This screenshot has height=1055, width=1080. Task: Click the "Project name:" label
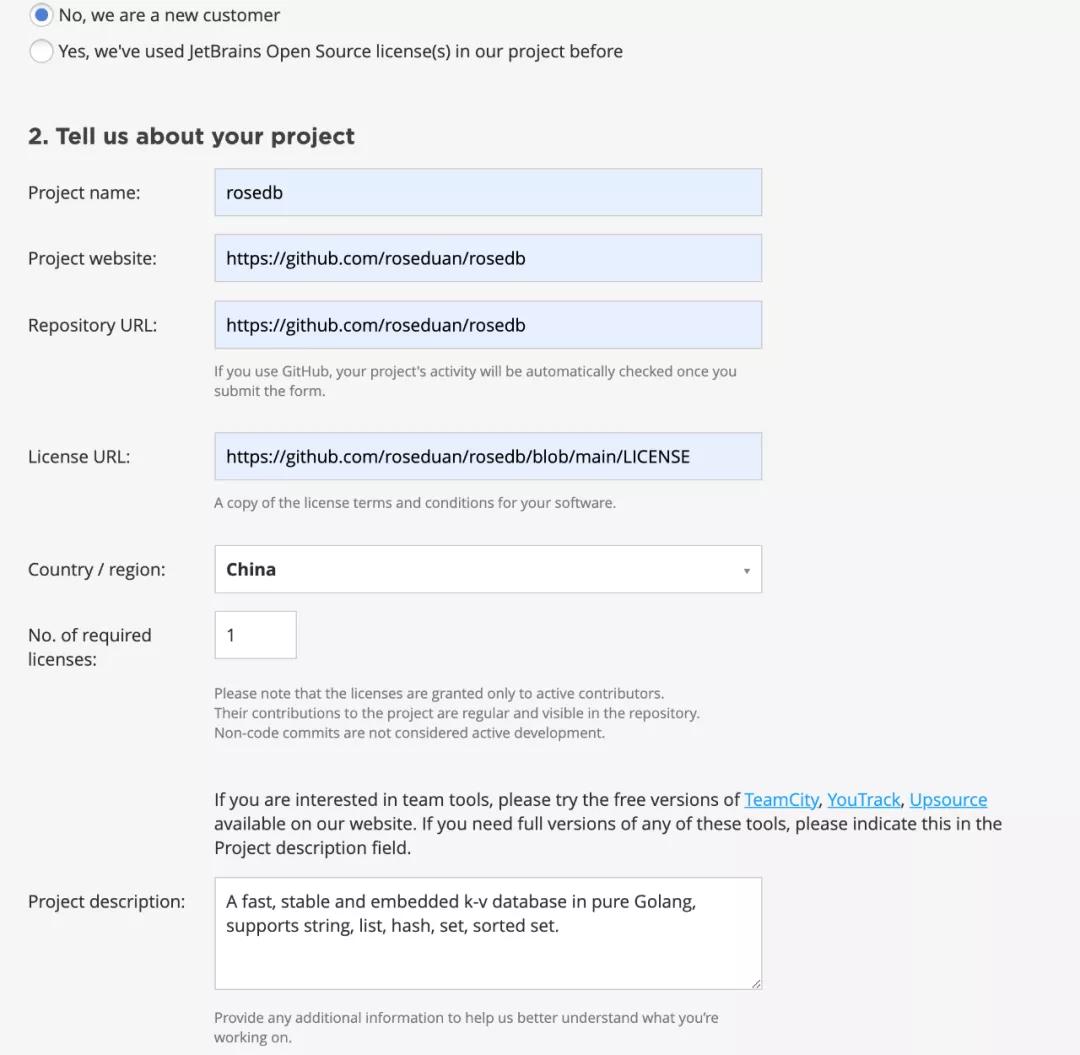tap(84, 193)
